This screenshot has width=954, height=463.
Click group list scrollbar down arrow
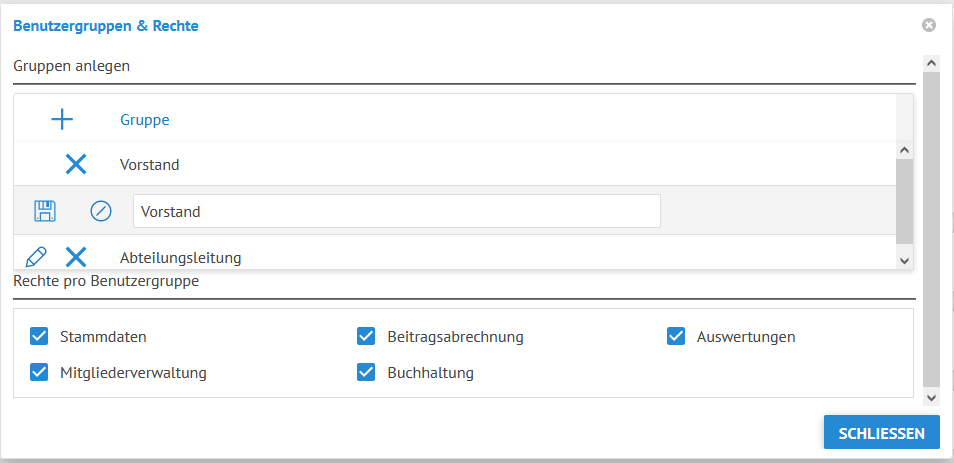coord(904,260)
